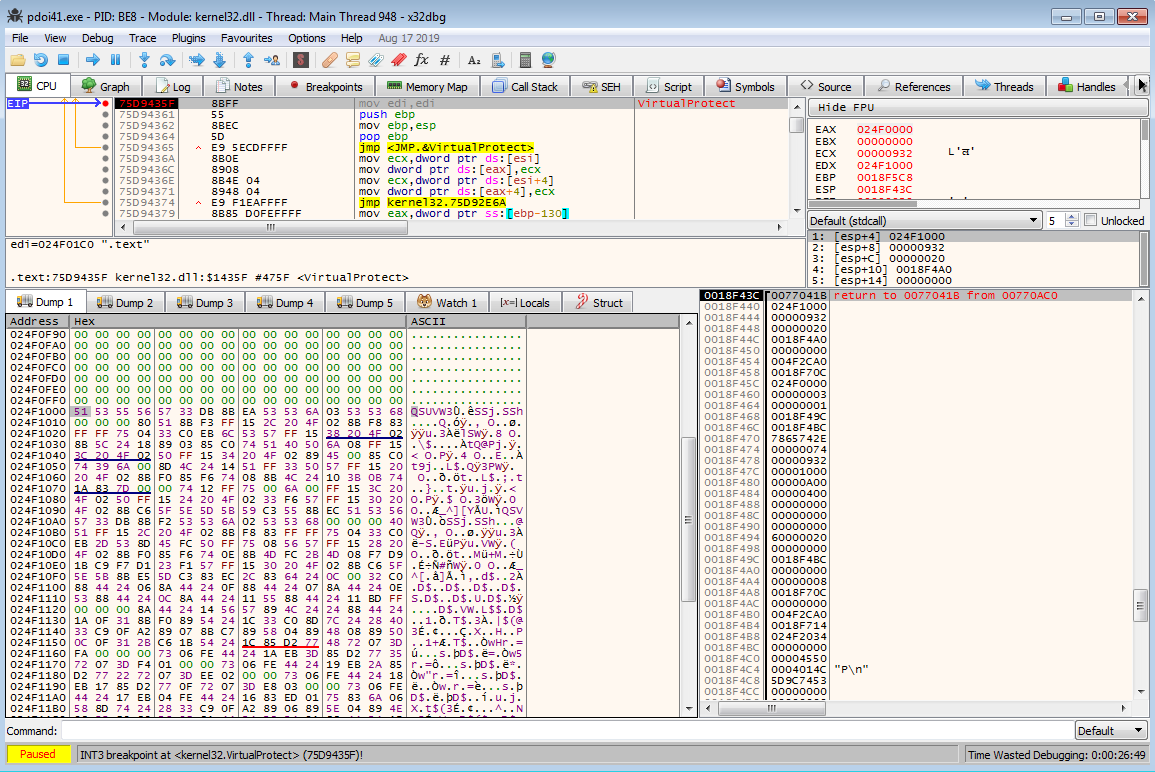Open the Default dropdown beside command bar
Viewport: 1155px width, 772px height.
click(x=1110, y=731)
